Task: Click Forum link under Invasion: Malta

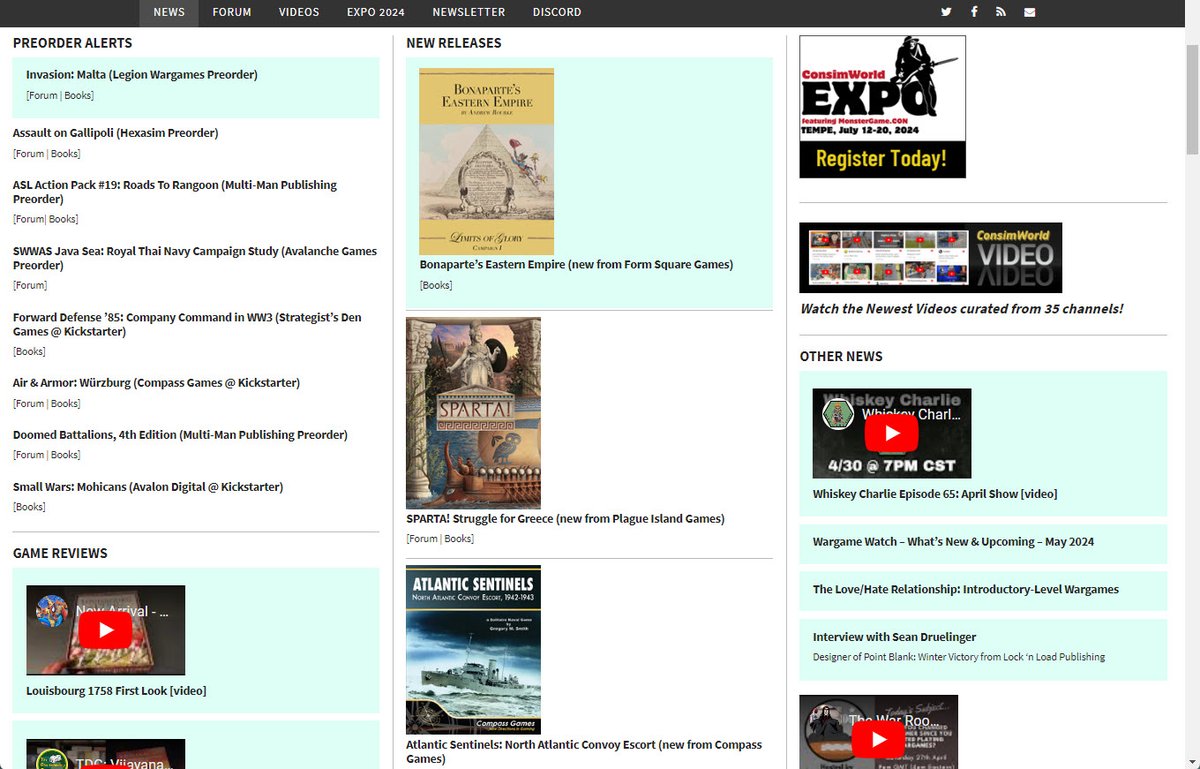Action: pyautogui.click(x=43, y=96)
